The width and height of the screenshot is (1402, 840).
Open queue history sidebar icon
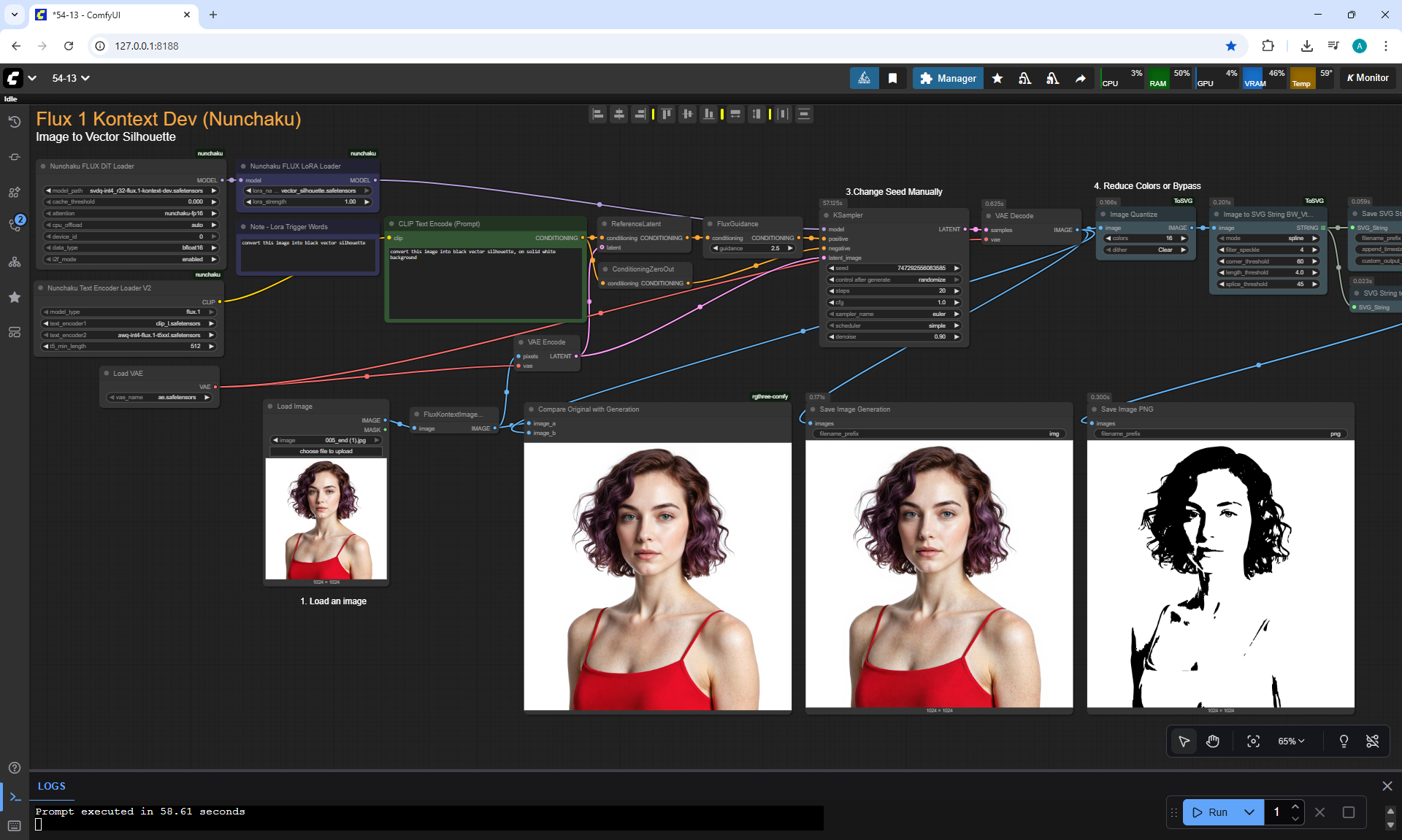pyautogui.click(x=14, y=122)
